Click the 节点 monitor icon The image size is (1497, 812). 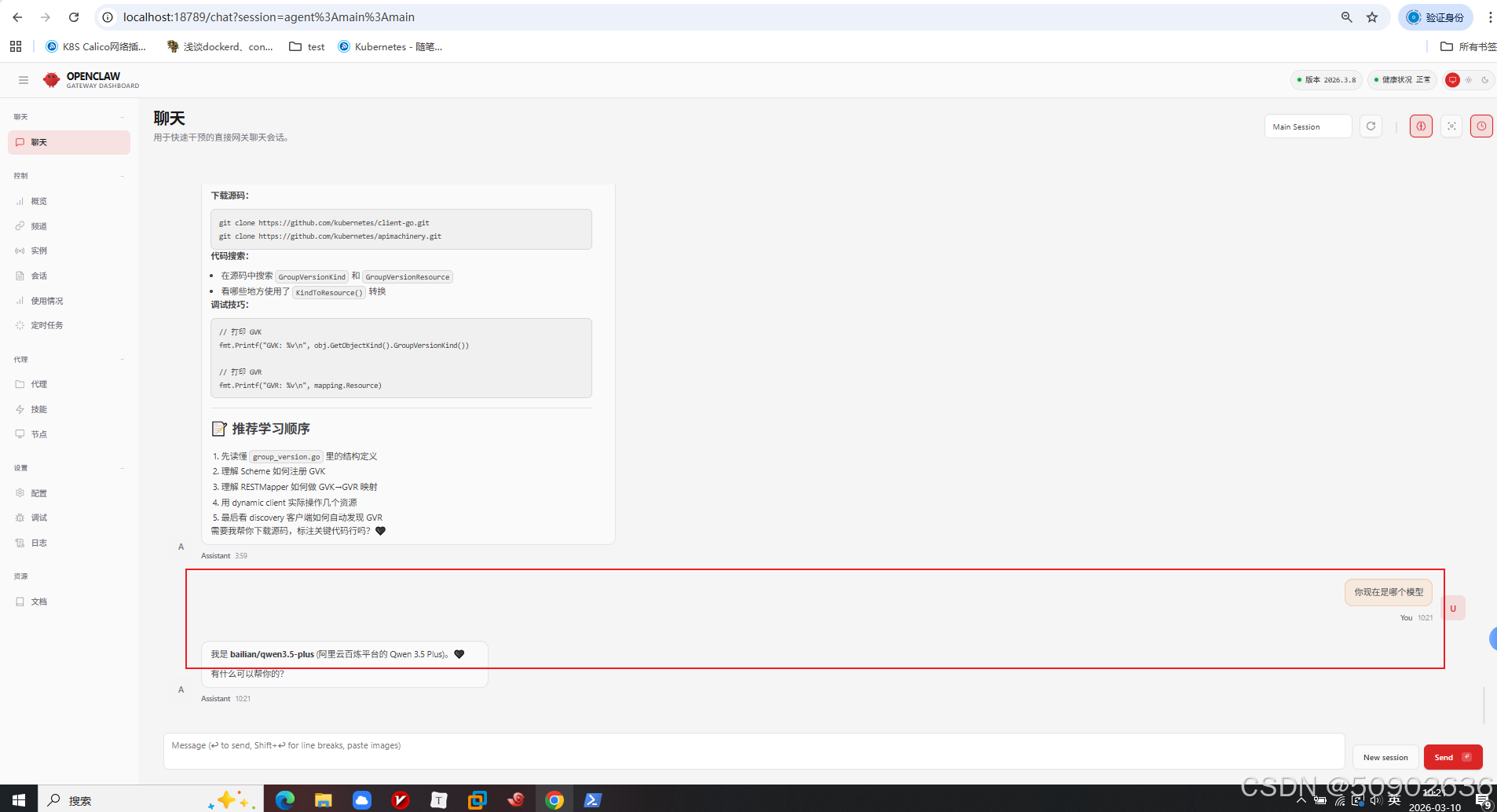(20, 433)
